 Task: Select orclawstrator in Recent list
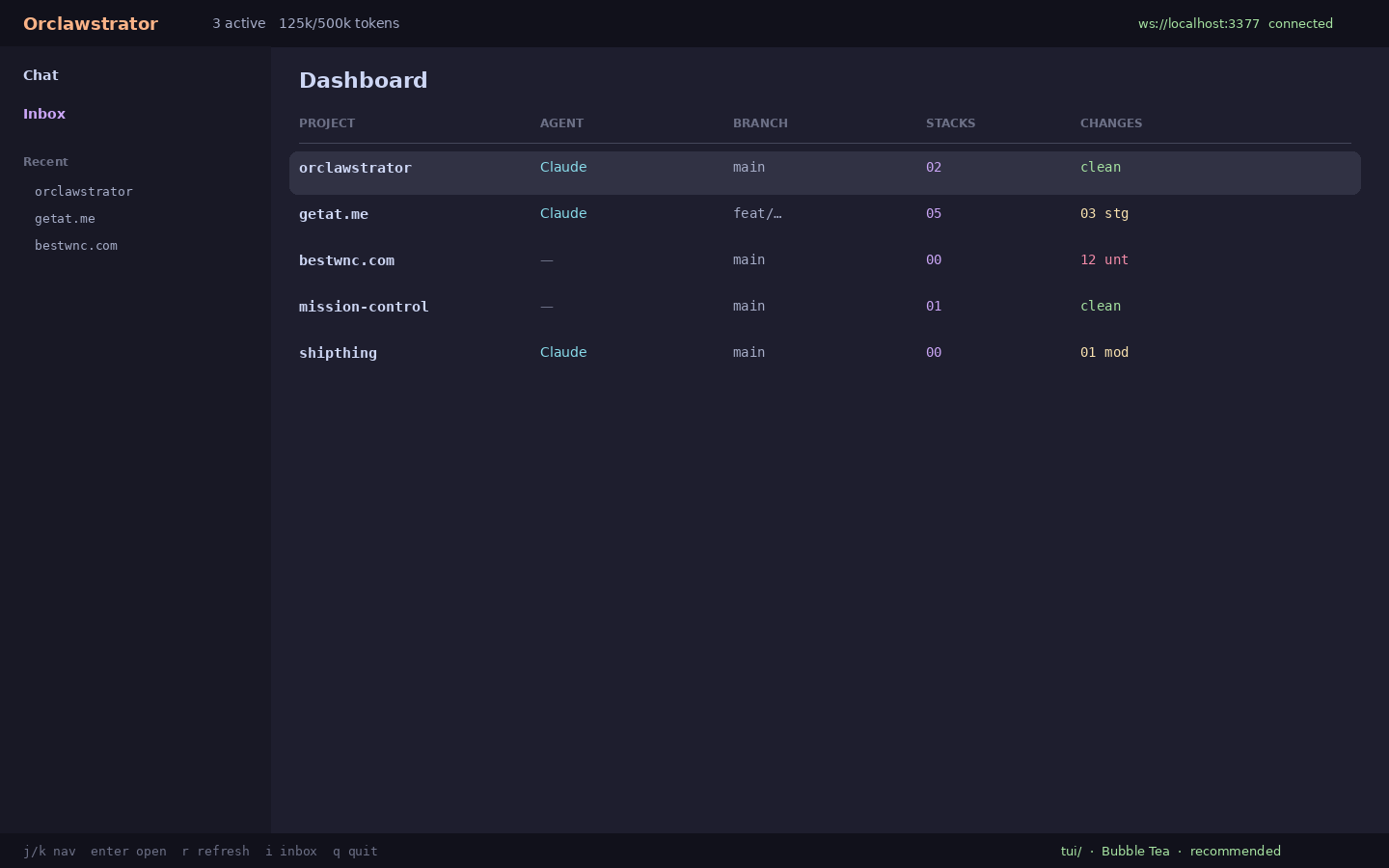click(x=84, y=191)
